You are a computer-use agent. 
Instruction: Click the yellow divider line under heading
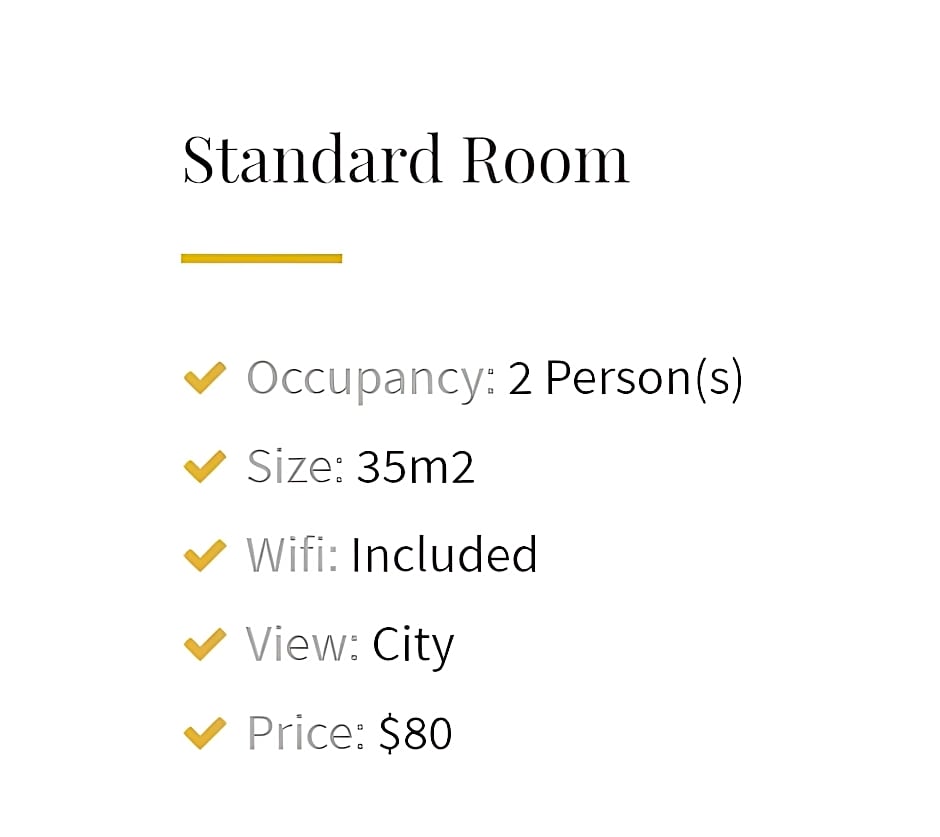261,258
